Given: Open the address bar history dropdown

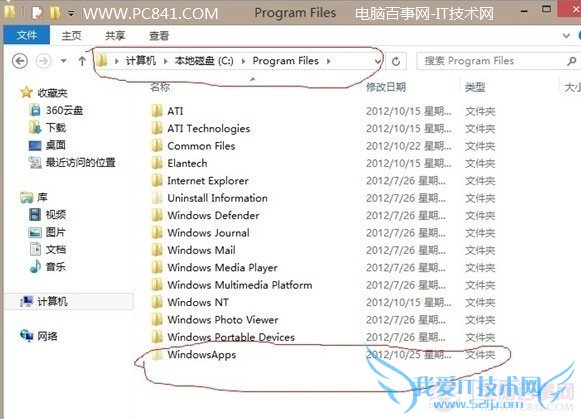Looking at the screenshot, I should (378, 61).
